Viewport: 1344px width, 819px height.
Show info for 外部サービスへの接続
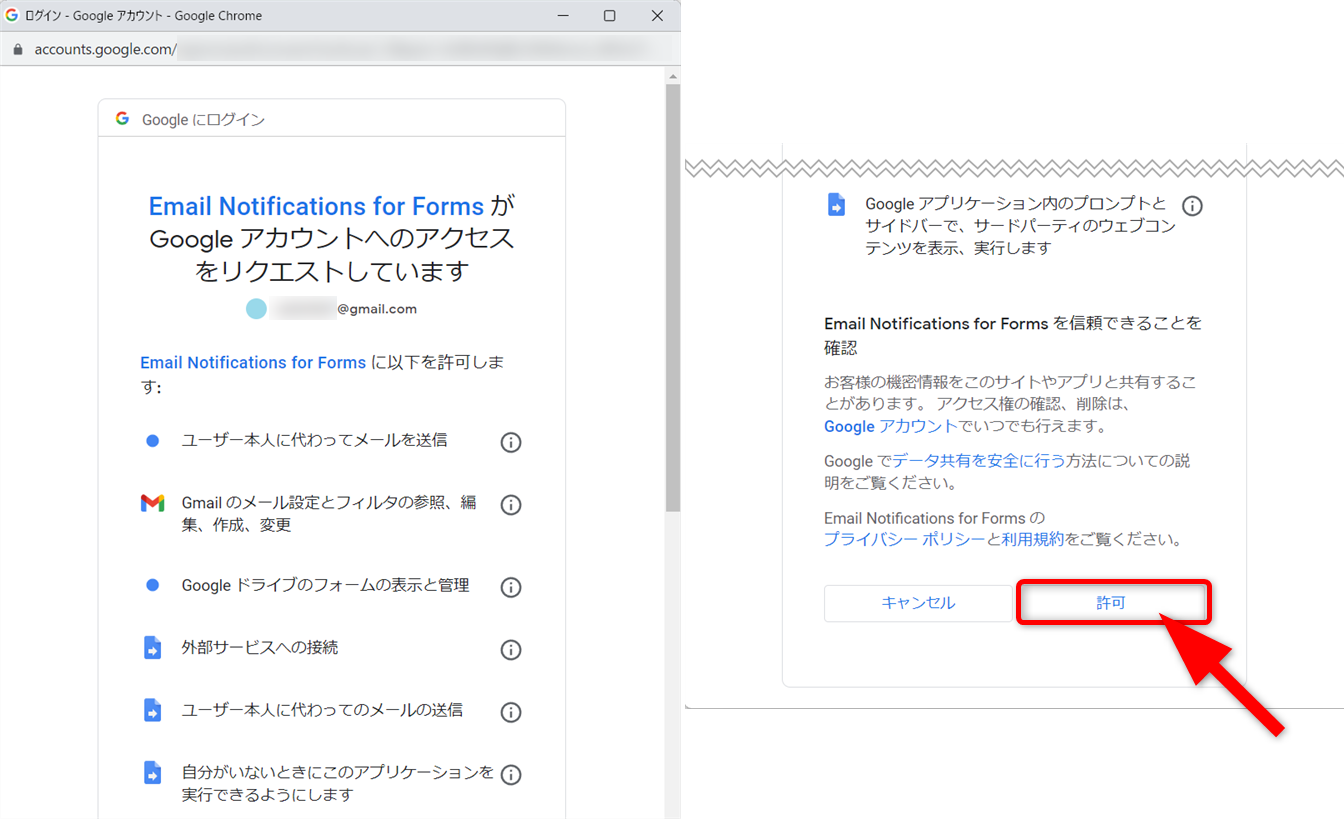[510, 650]
